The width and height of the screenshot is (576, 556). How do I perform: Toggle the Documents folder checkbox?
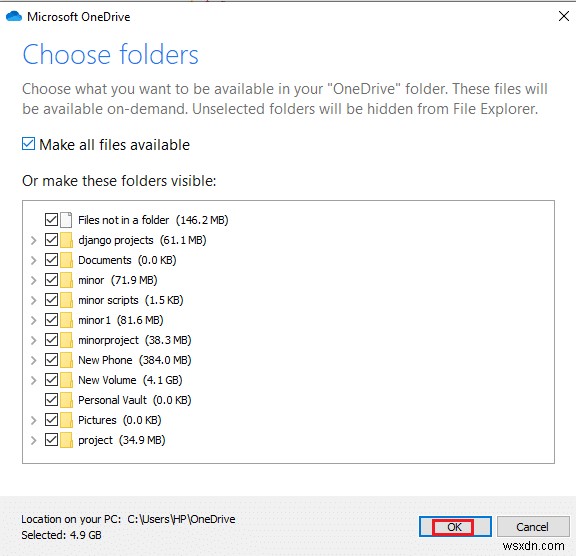51,260
